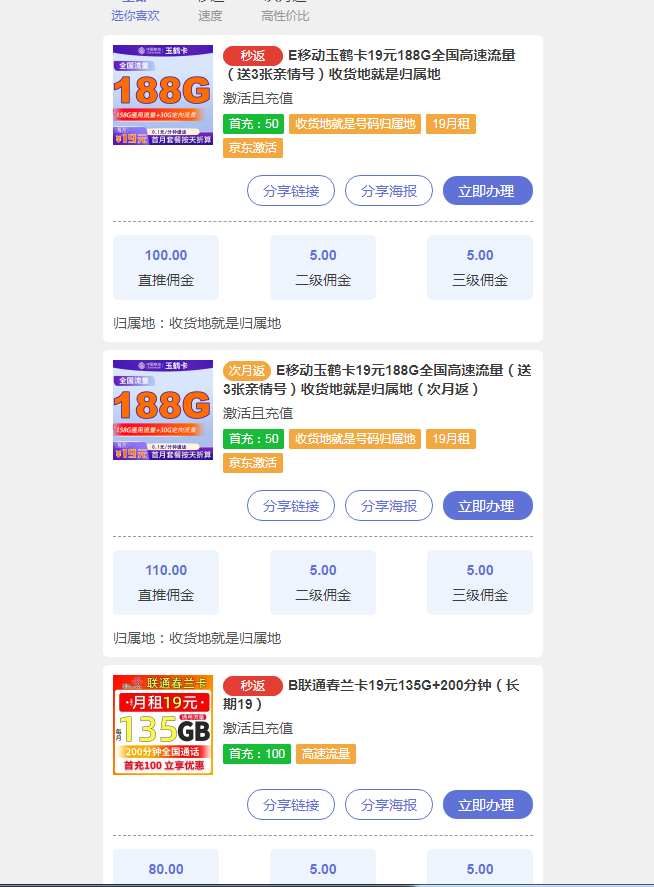Viewport: 654px width, 887px height.
Task: Switch to the 速度 tab
Action: pos(210,14)
